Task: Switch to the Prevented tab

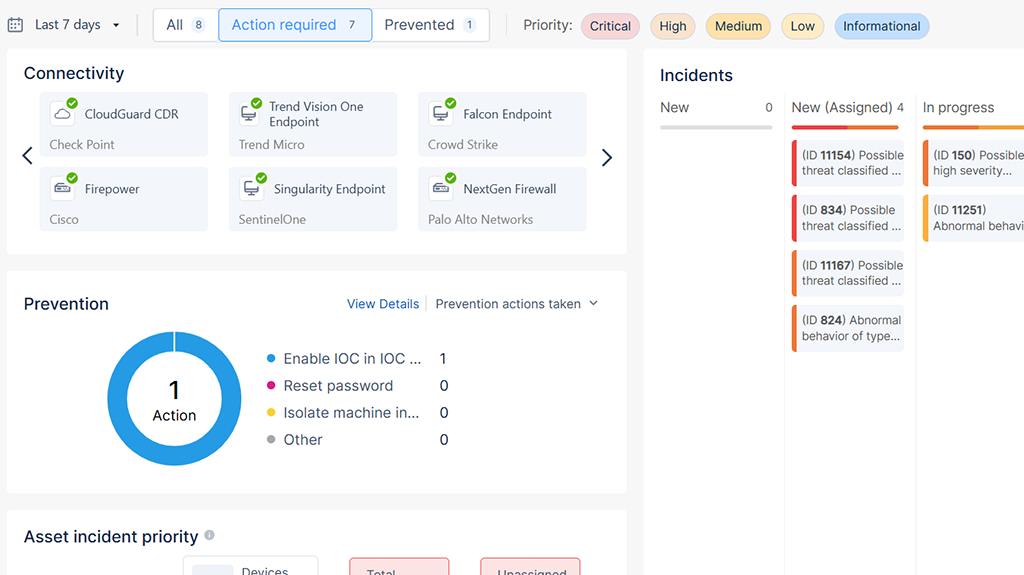Action: [x=430, y=25]
